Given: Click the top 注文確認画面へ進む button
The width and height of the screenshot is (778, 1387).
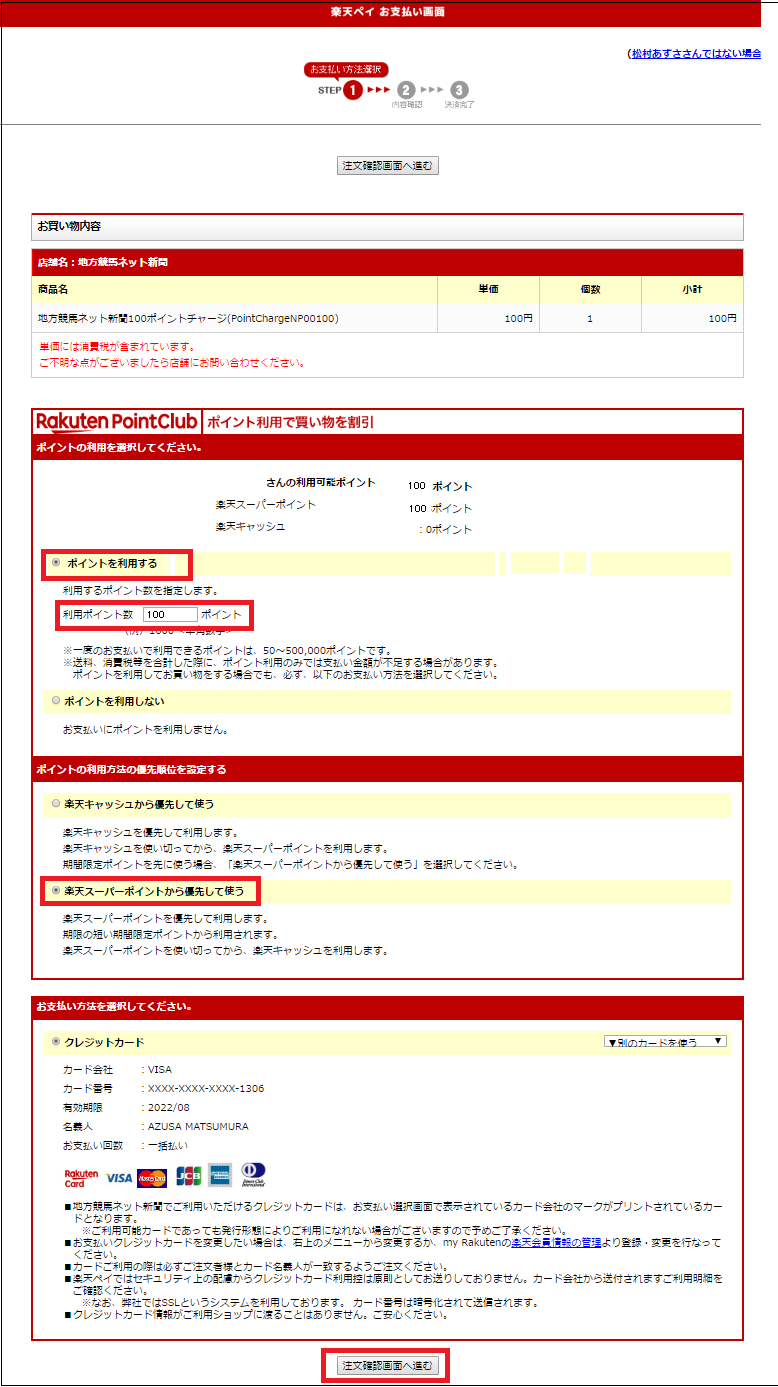Looking at the screenshot, I should (388, 166).
